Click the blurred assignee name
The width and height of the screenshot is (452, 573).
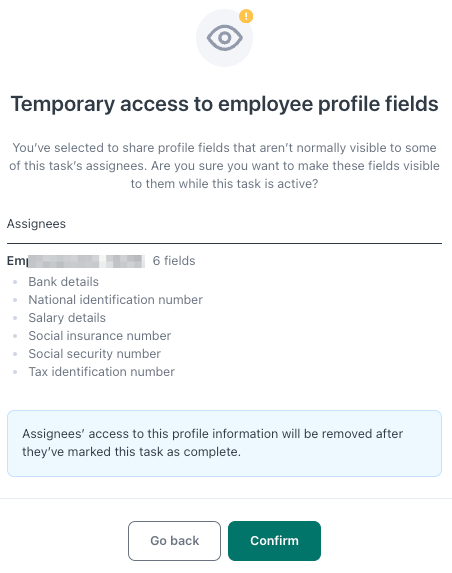[x=76, y=261]
